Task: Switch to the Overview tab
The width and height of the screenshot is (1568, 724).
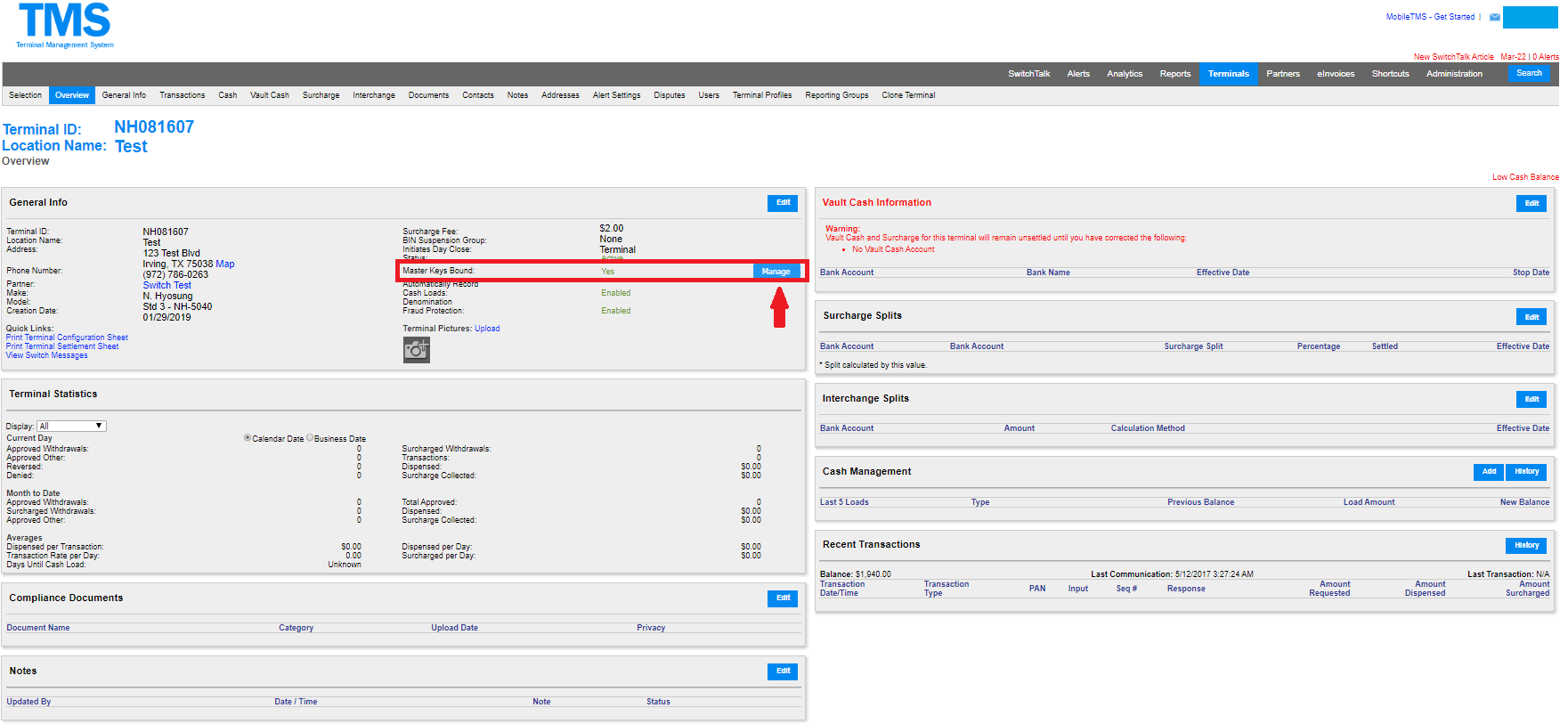Action: (72, 95)
